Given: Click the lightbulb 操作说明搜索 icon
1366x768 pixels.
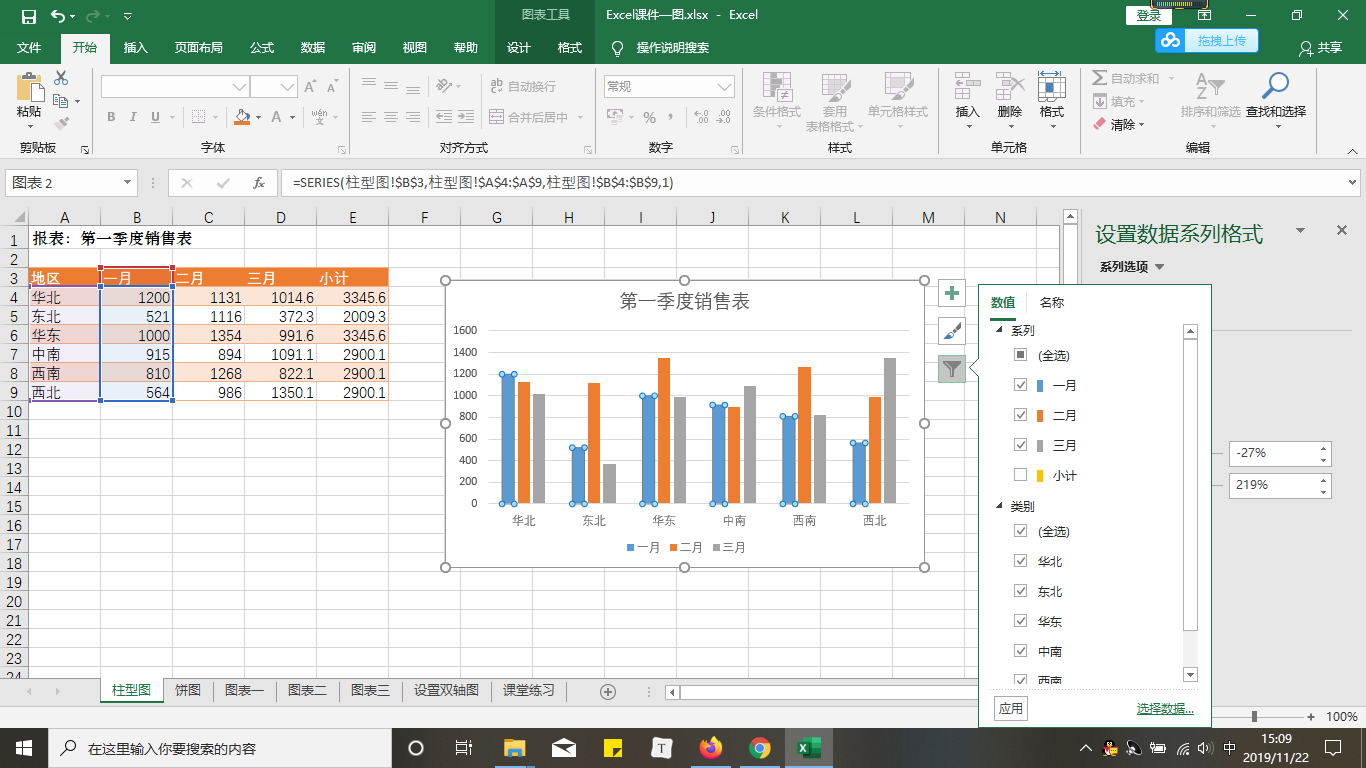Looking at the screenshot, I should point(618,48).
